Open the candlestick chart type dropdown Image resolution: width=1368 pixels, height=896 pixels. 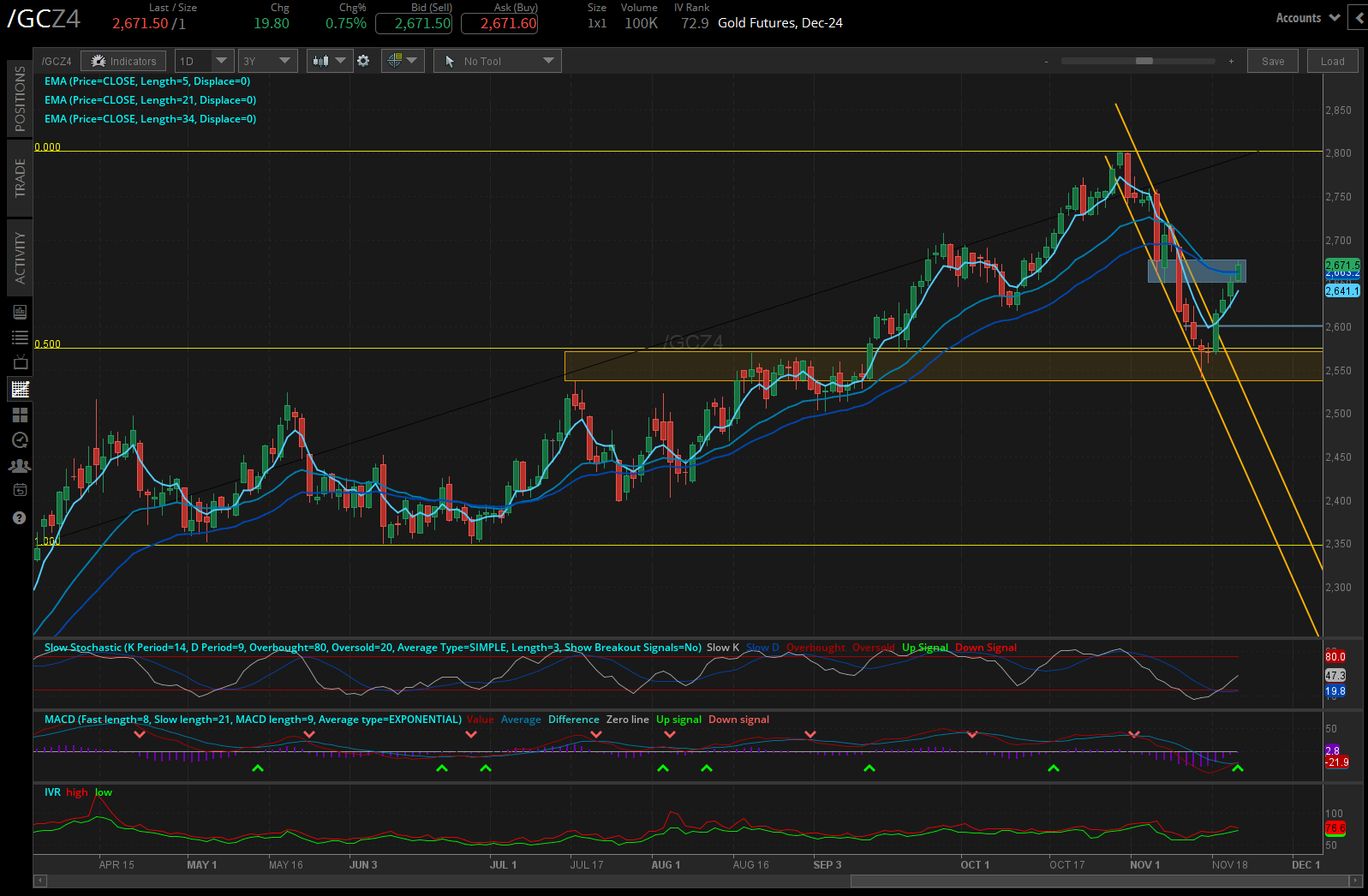pyautogui.click(x=330, y=61)
